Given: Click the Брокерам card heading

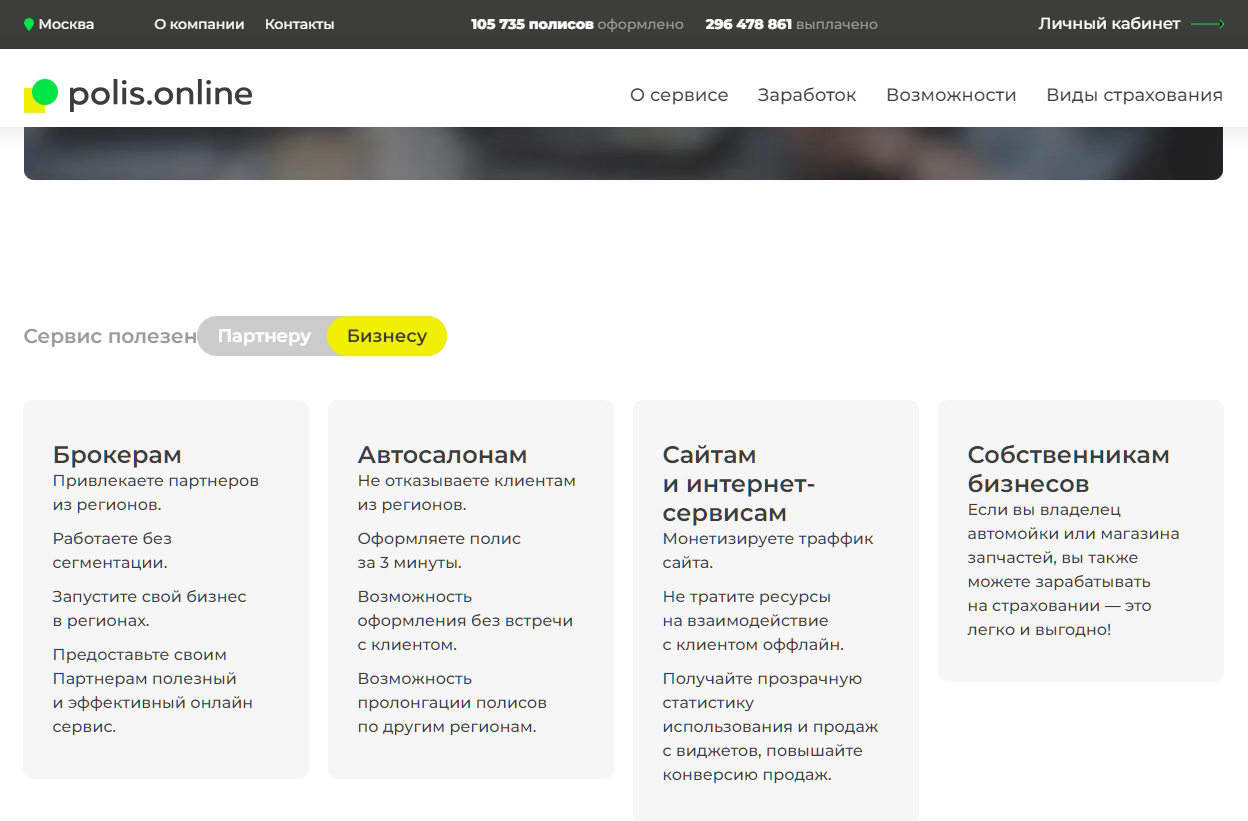Looking at the screenshot, I should pyautogui.click(x=117, y=455).
